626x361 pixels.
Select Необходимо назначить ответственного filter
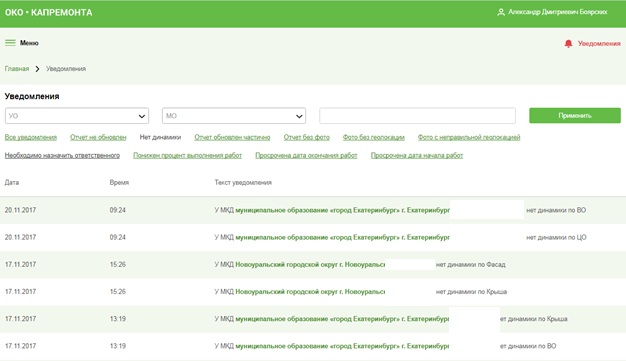point(62,155)
